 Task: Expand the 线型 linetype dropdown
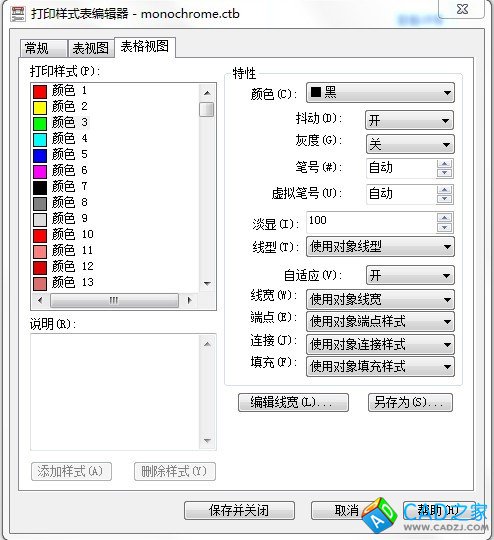pos(380,247)
